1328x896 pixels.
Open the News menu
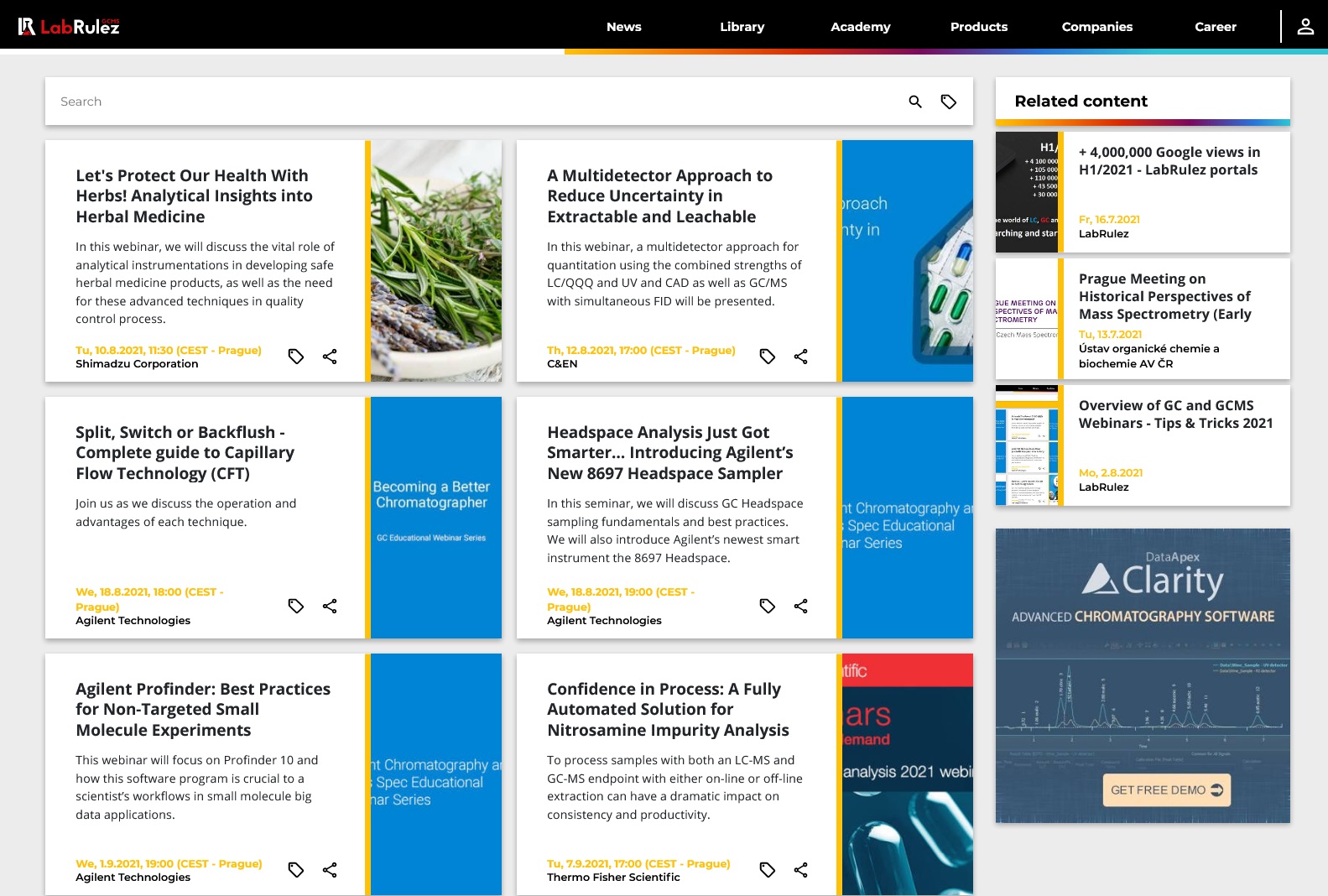coord(624,27)
